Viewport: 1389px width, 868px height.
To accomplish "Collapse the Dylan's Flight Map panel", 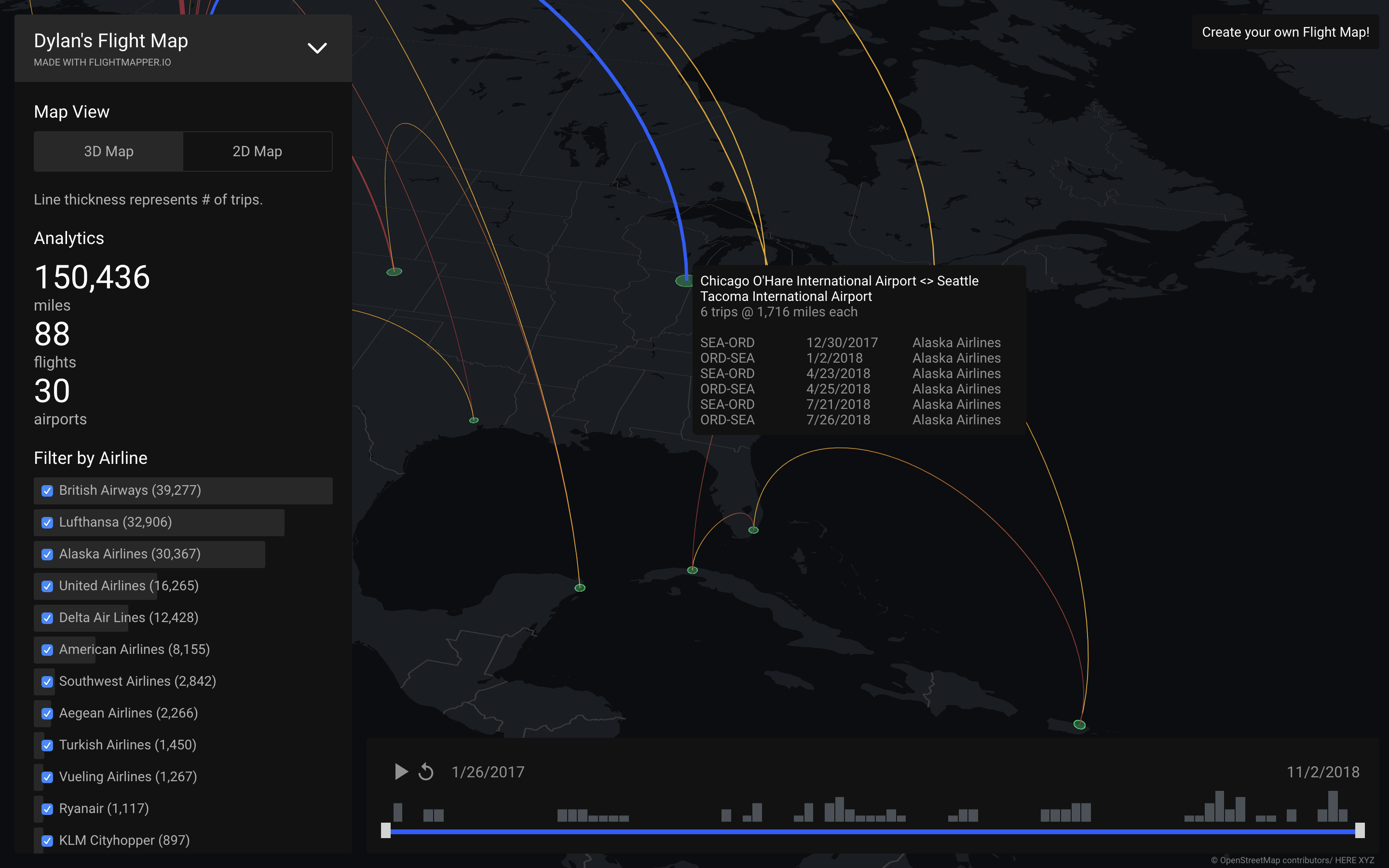I will coord(317,48).
